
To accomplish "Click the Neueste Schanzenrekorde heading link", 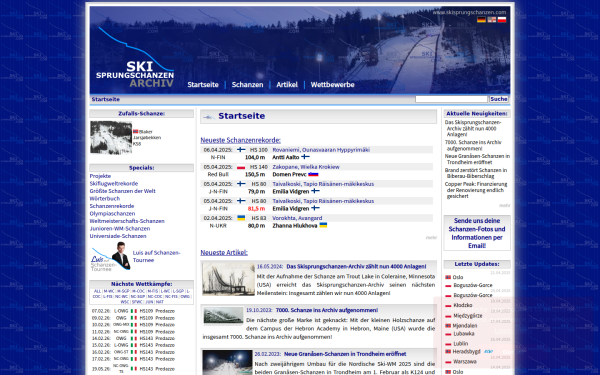I will pos(240,140).
